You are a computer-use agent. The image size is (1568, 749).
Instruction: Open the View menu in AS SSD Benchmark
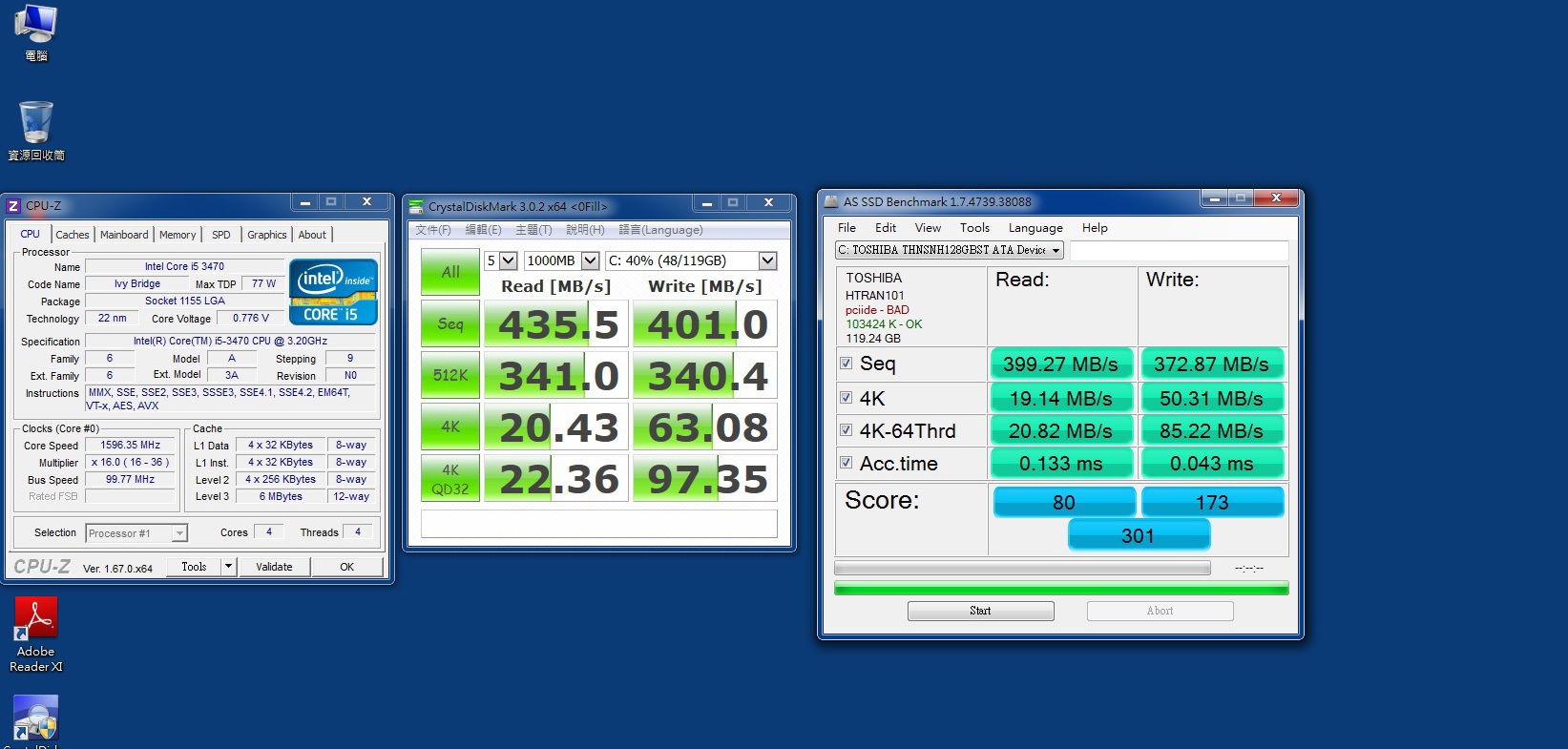(928, 228)
